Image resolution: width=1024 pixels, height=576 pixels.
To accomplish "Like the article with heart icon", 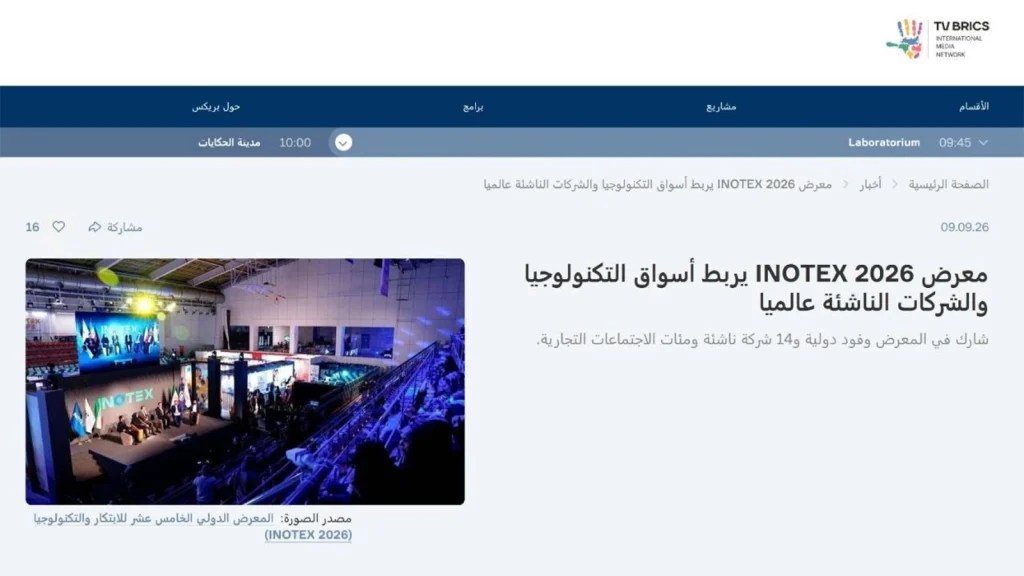I will [x=59, y=227].
